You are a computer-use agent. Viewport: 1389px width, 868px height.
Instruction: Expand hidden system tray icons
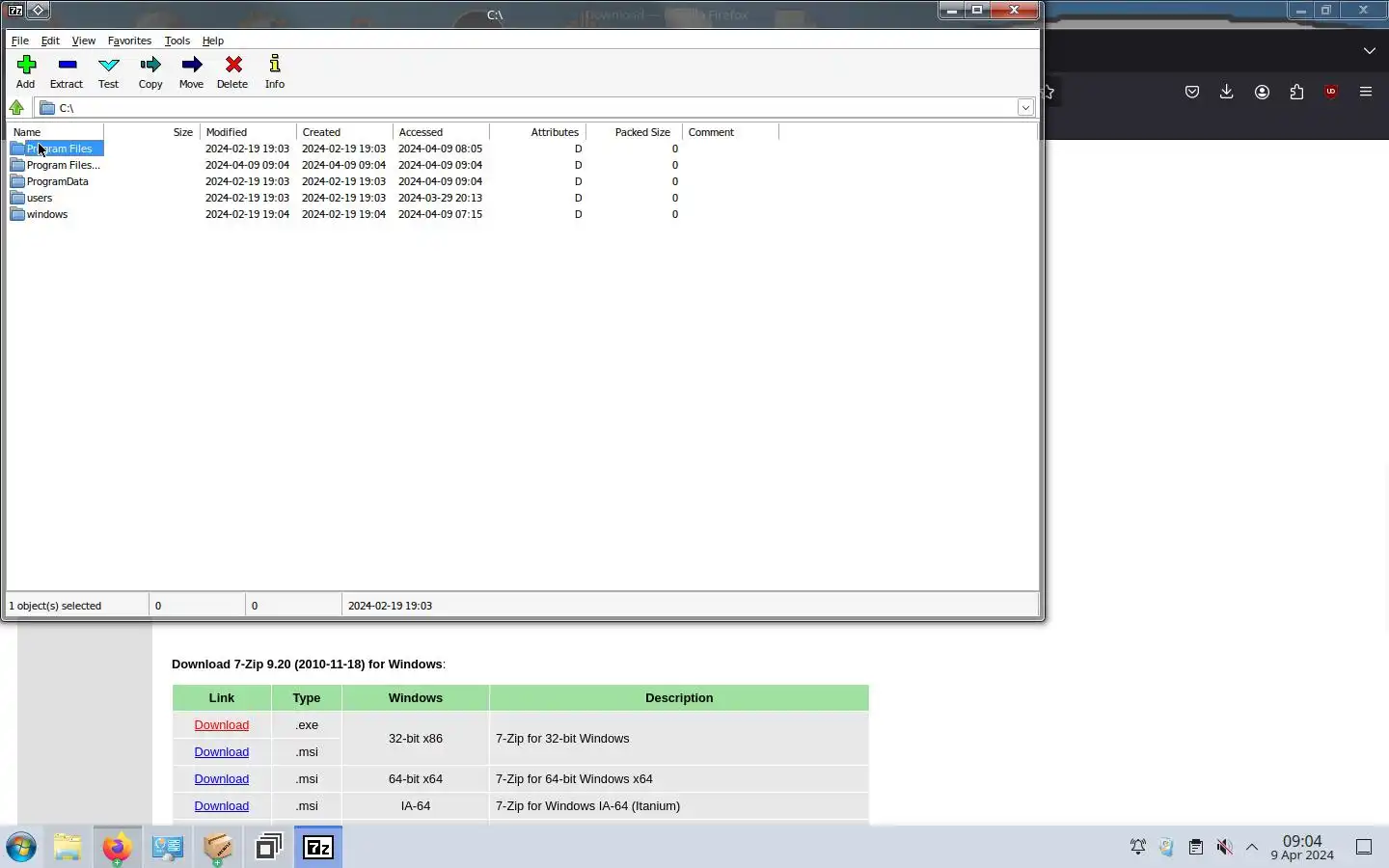[1252, 847]
